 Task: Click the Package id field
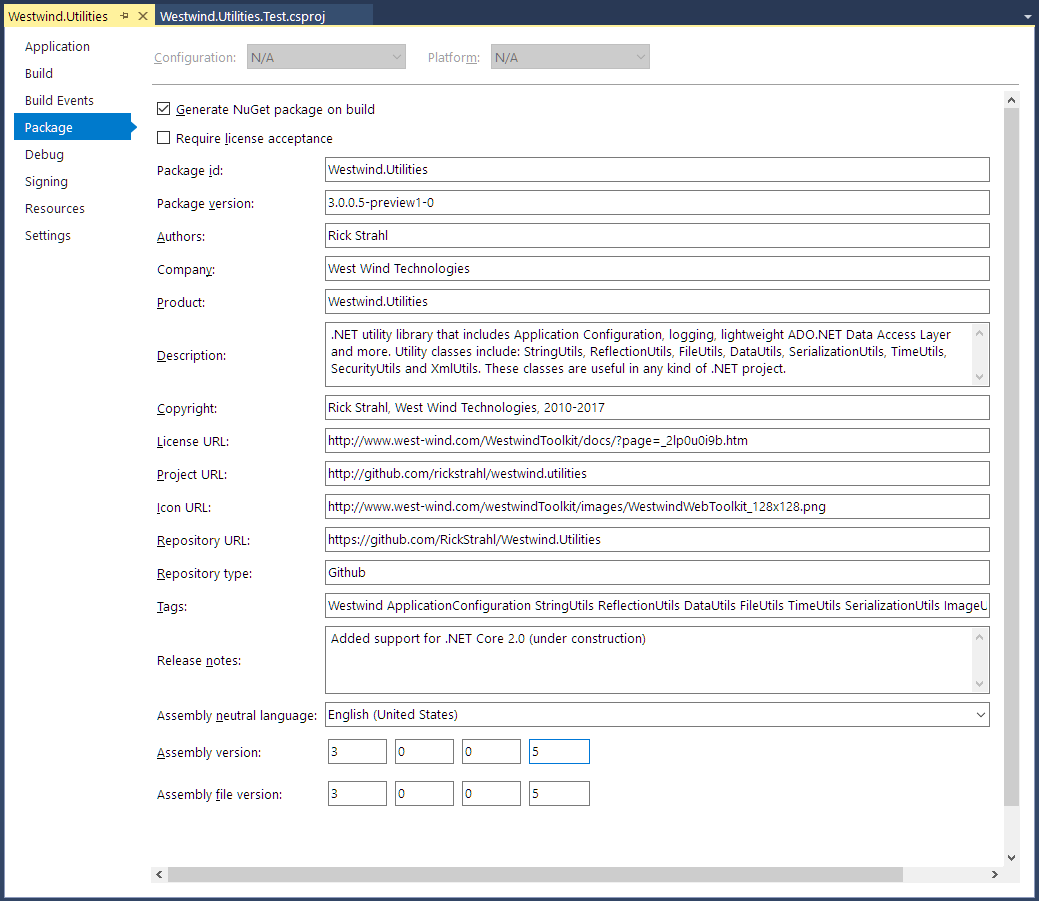pos(657,170)
